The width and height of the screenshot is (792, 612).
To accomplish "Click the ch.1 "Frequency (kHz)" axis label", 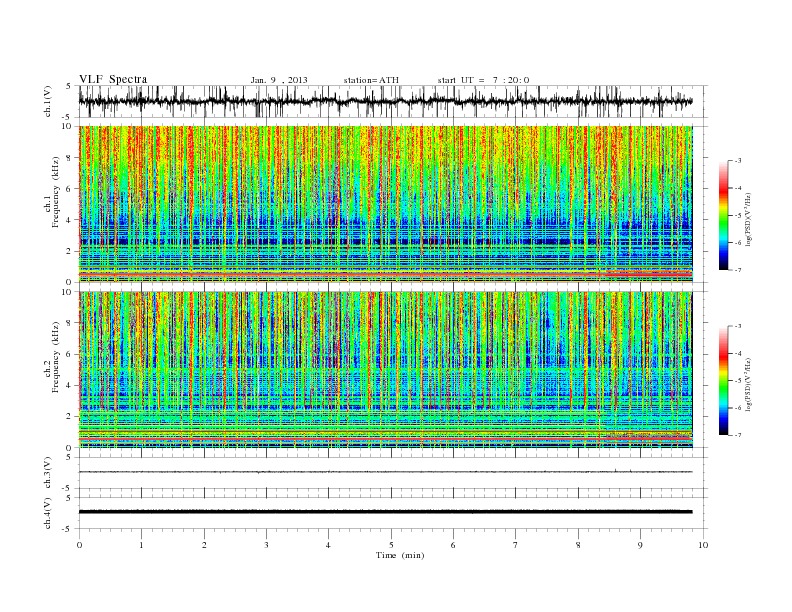I will [57, 193].
